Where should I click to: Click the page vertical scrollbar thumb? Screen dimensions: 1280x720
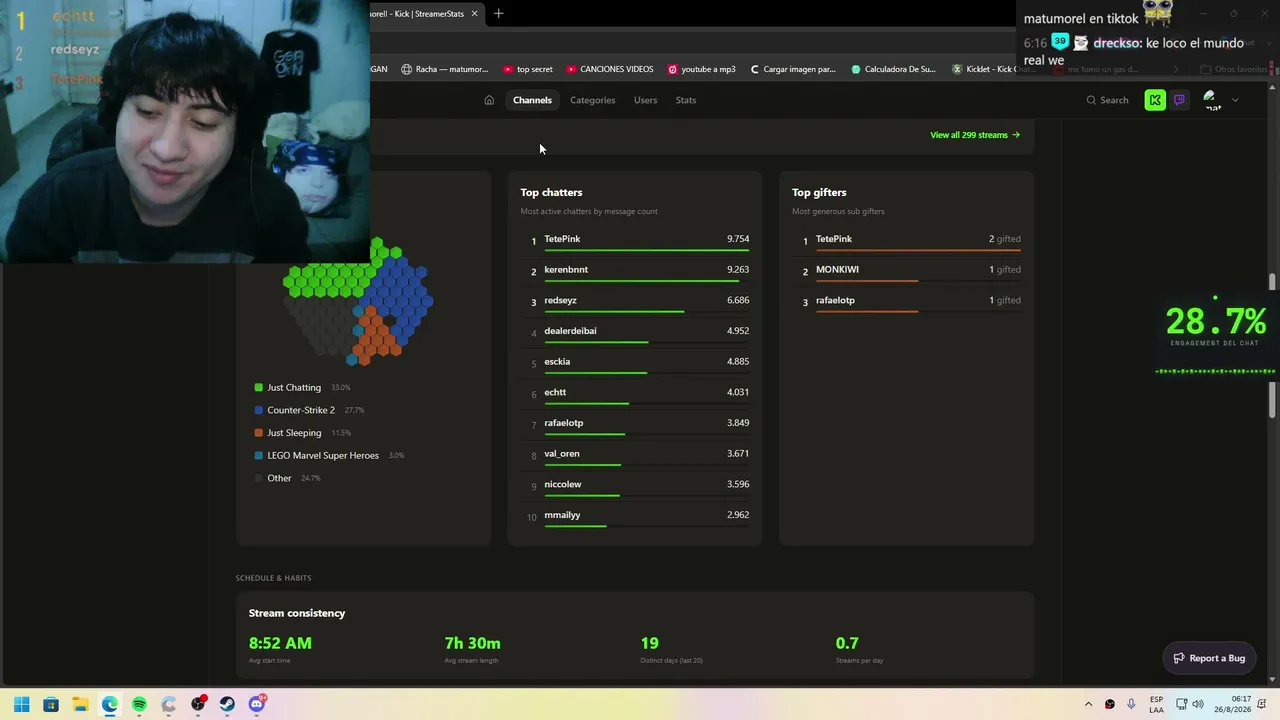point(1273,347)
